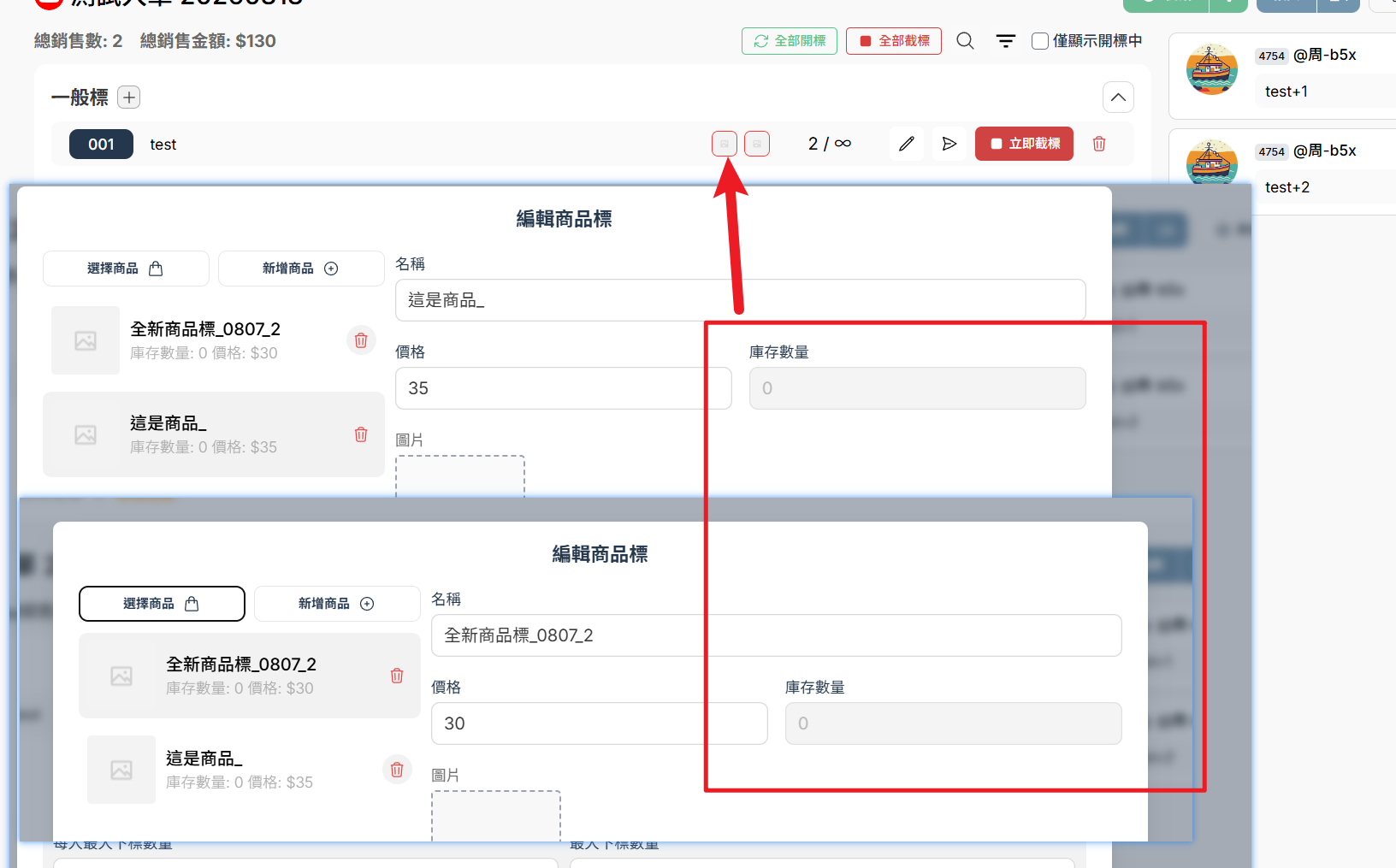Enable the 僅顯示開標中 checkbox
The width and height of the screenshot is (1396, 868).
[x=1039, y=40]
